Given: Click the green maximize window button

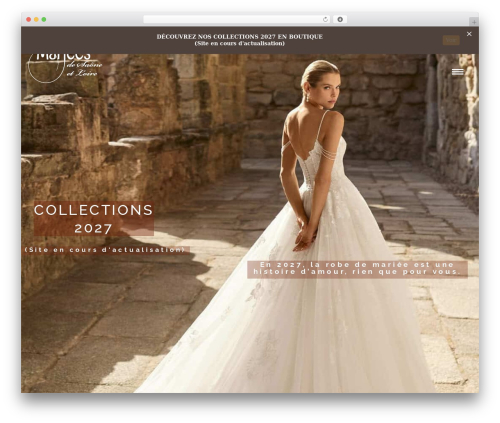Looking at the screenshot, I should click(44, 19).
